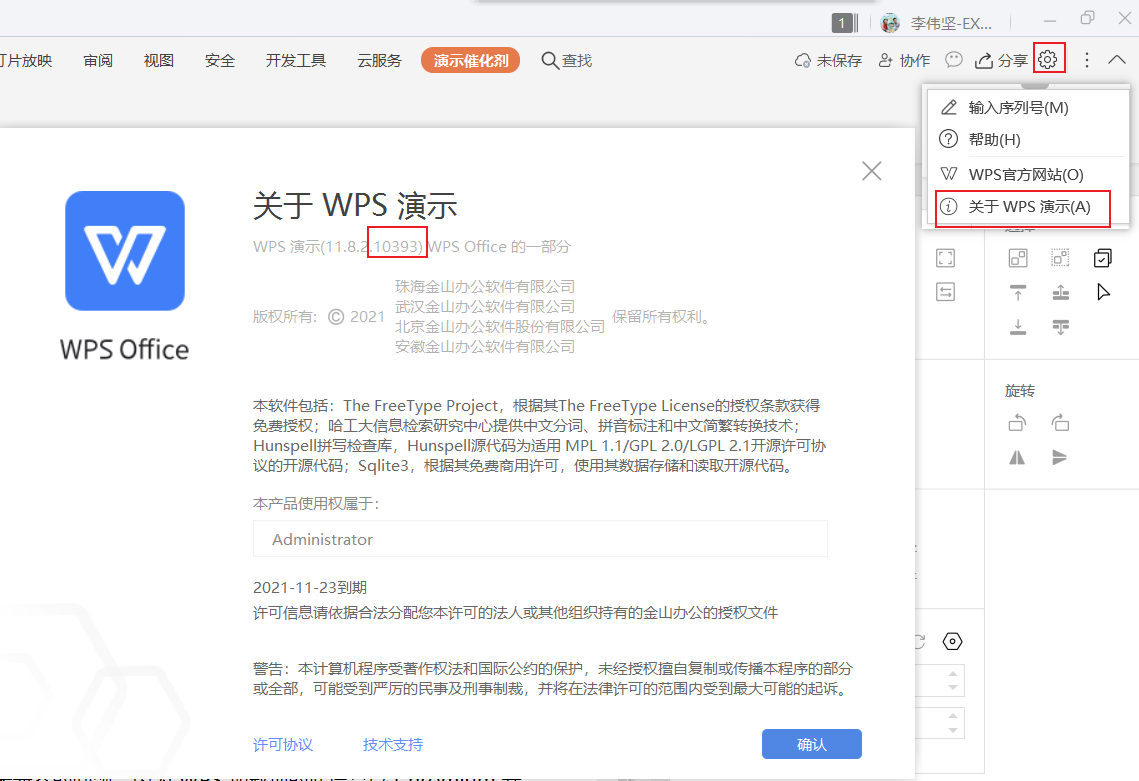The width and height of the screenshot is (1139, 781).
Task: Click the fit-to-frame corners icon
Action: tap(945, 258)
